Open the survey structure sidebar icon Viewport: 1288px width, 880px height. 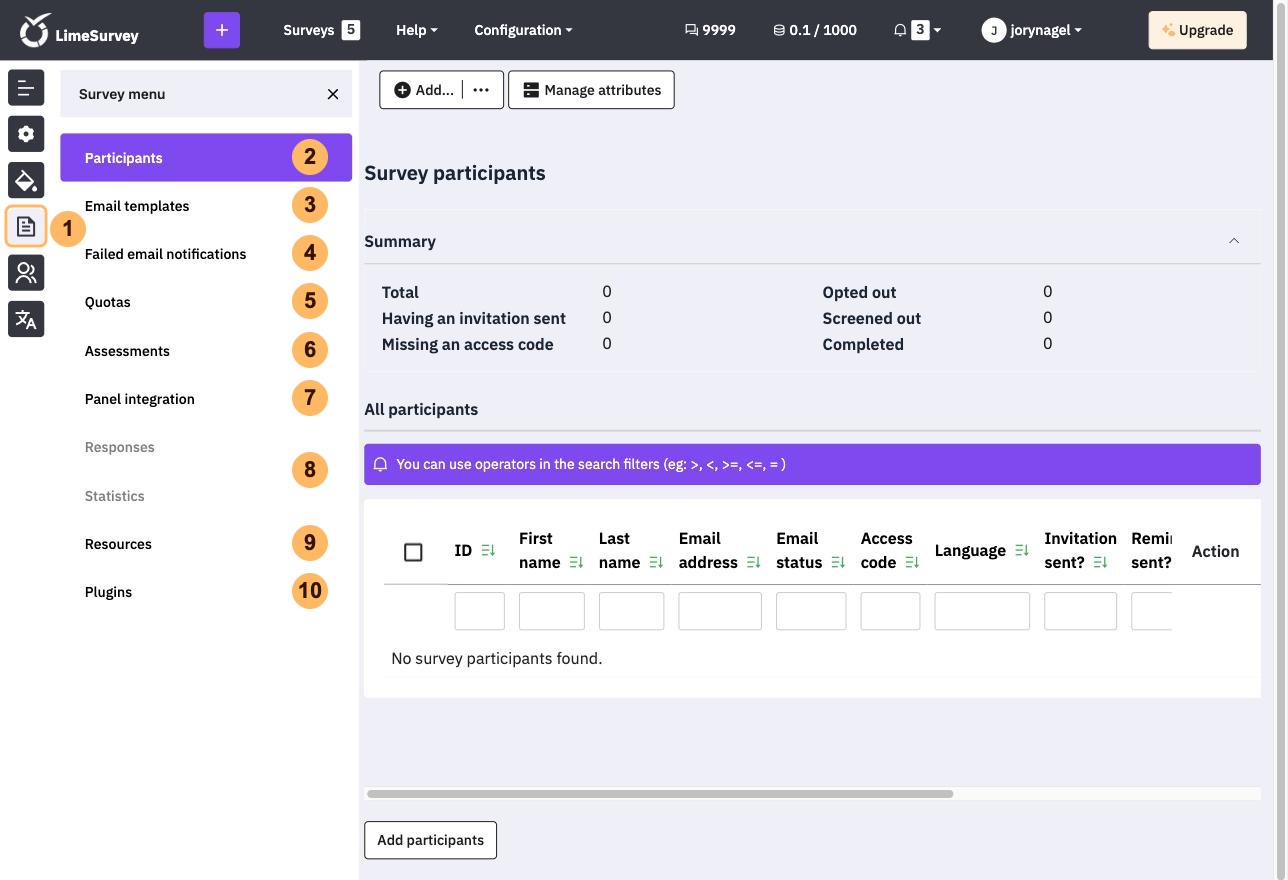[26, 88]
